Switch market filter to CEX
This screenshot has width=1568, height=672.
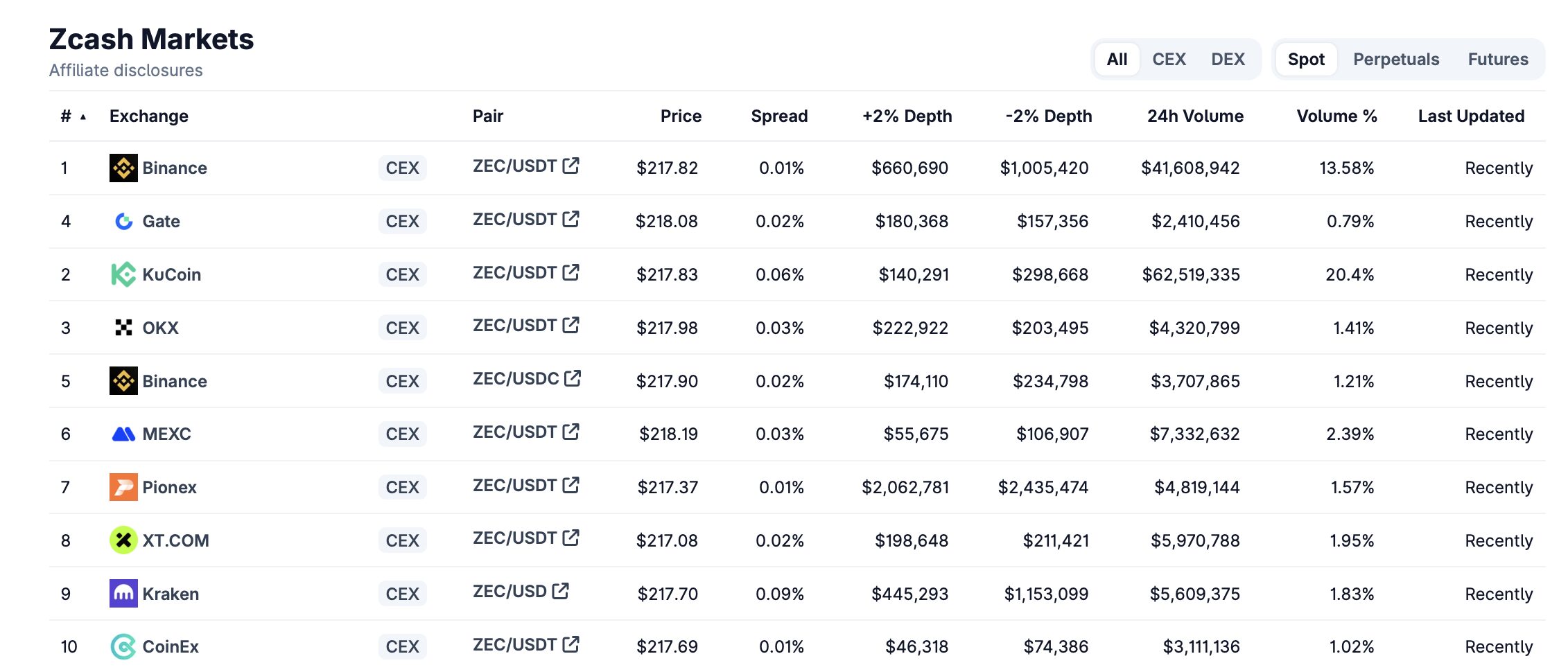point(1169,60)
